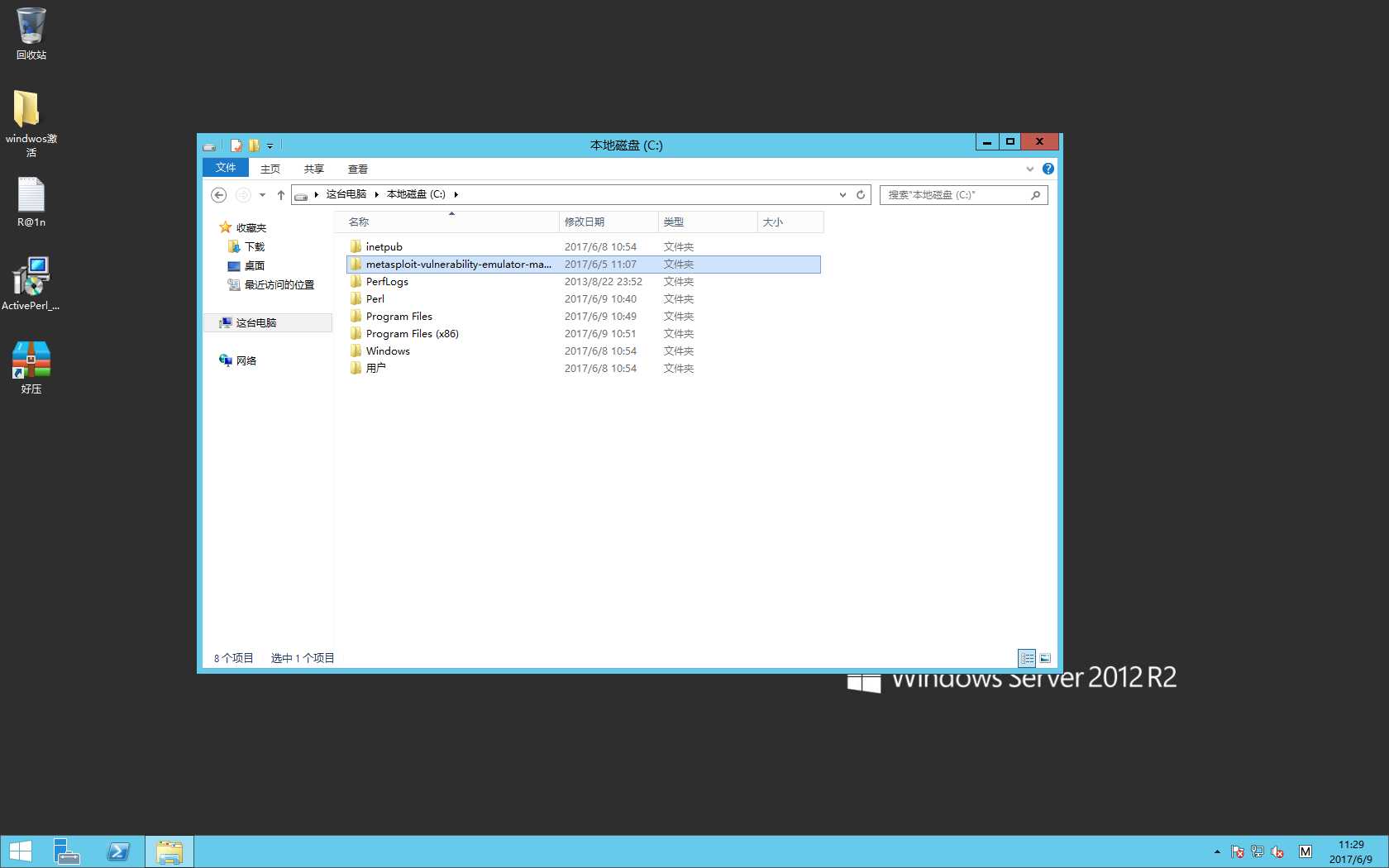
Task: Open the Windows Start button
Action: 20,852
